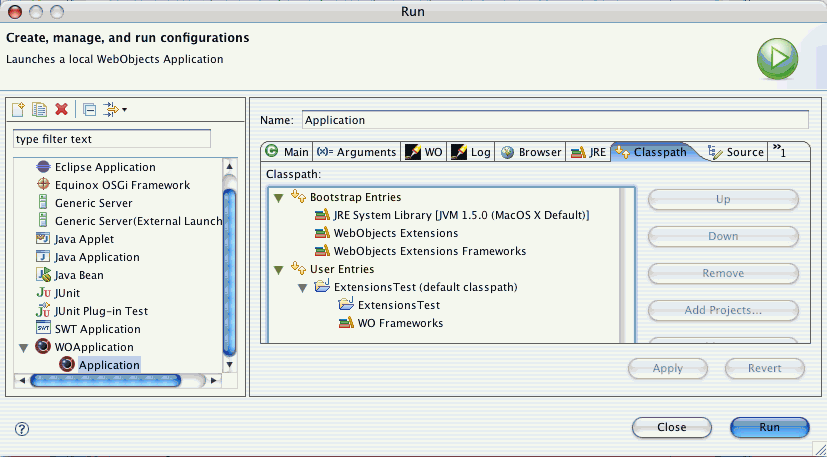Collapse ExtensionsTest (default classpath) node
This screenshot has width=827, height=457.
click(x=303, y=288)
